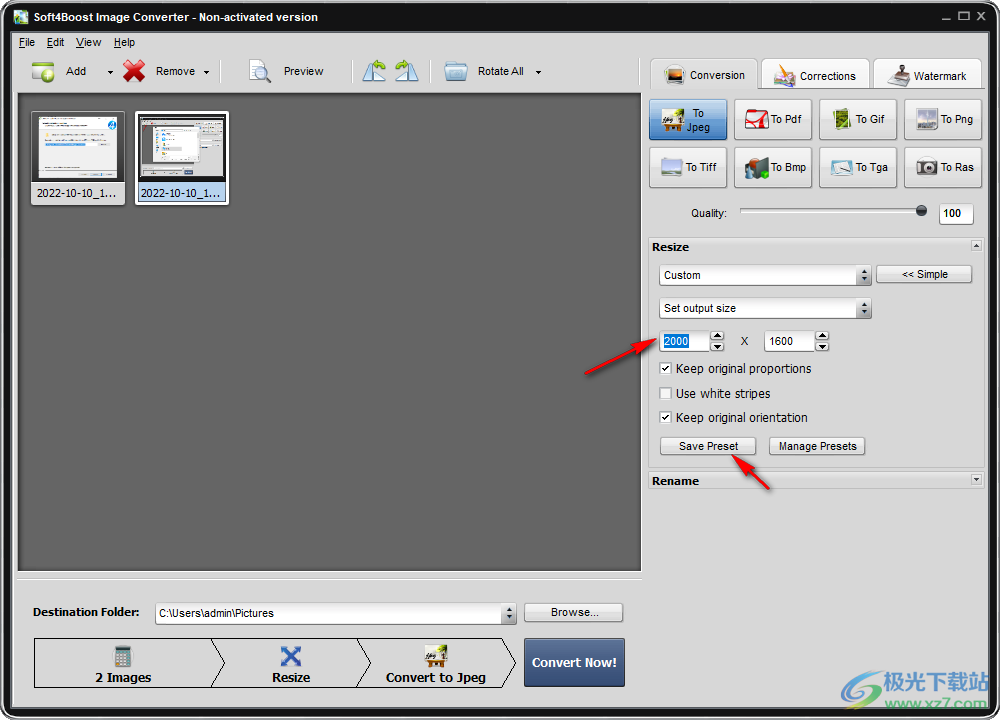Click the Preview text label
This screenshot has height=720, width=1000.
coord(304,71)
